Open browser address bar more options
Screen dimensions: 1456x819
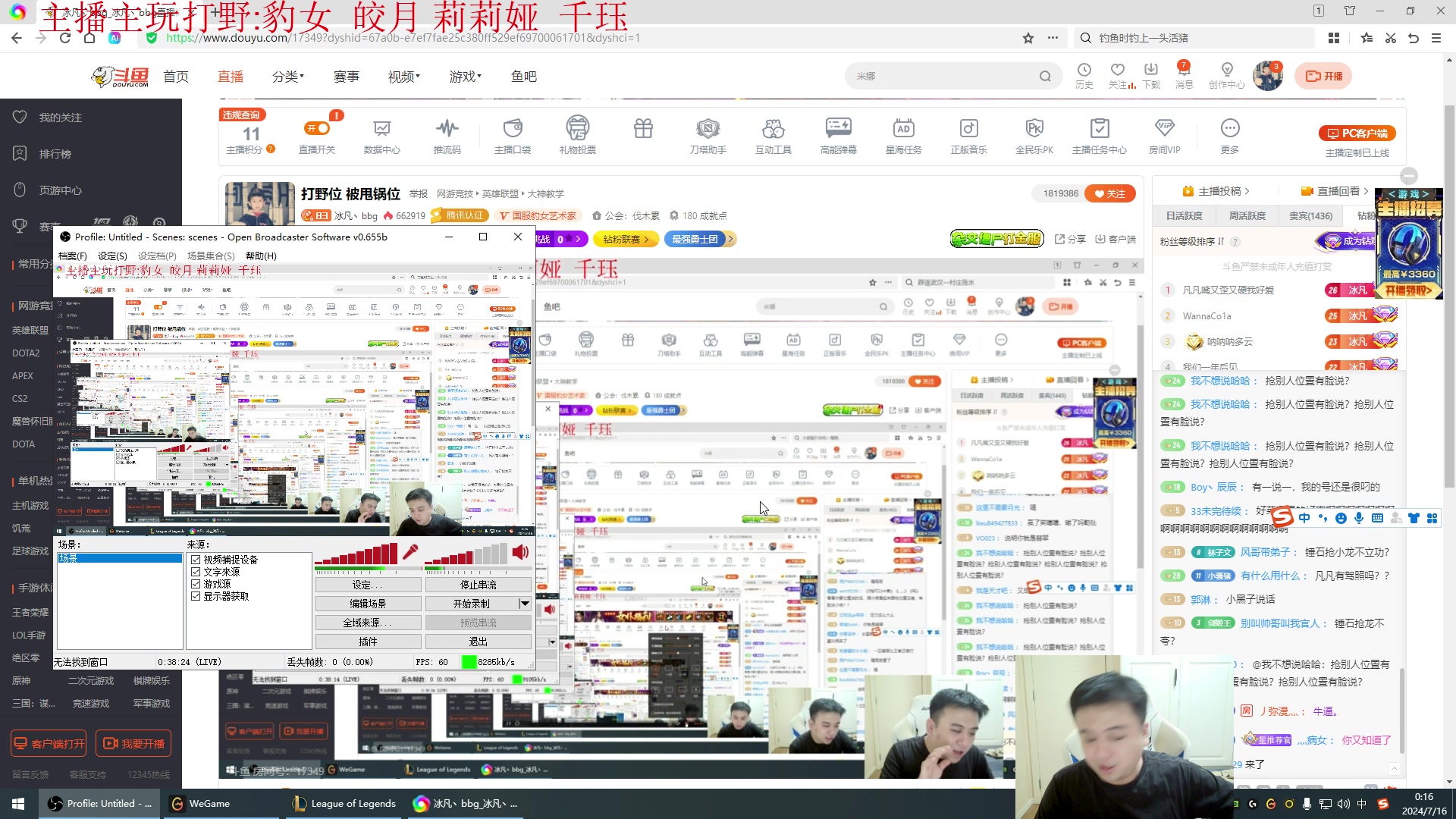(1053, 38)
